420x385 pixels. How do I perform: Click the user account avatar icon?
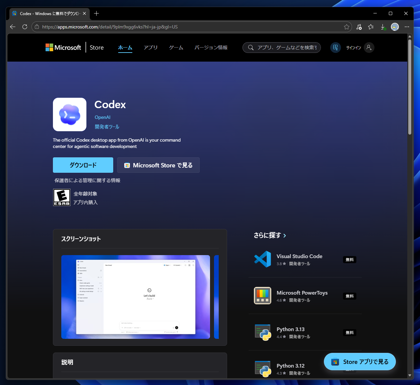pos(369,48)
